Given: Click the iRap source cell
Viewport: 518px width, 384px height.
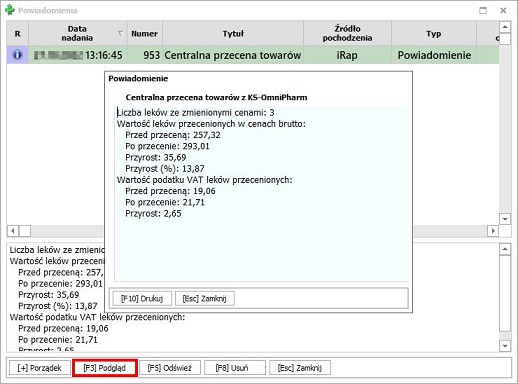Looking at the screenshot, I should click(x=347, y=55).
